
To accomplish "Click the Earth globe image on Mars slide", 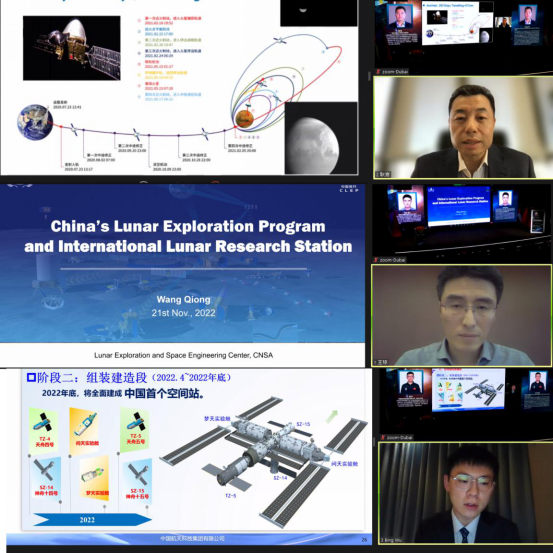I will tap(35, 122).
